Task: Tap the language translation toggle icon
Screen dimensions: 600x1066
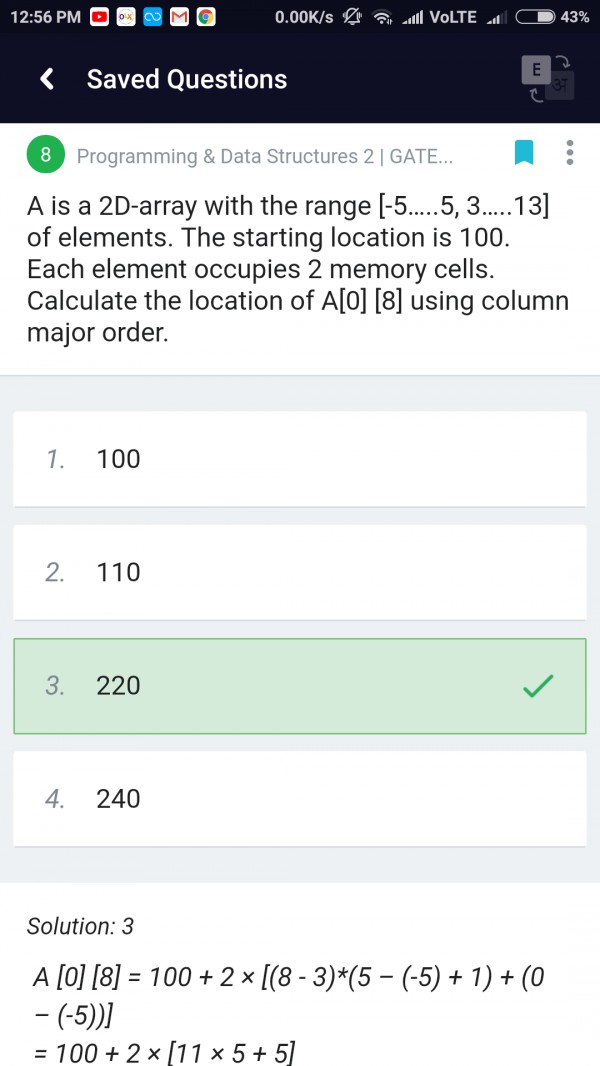Action: click(545, 79)
